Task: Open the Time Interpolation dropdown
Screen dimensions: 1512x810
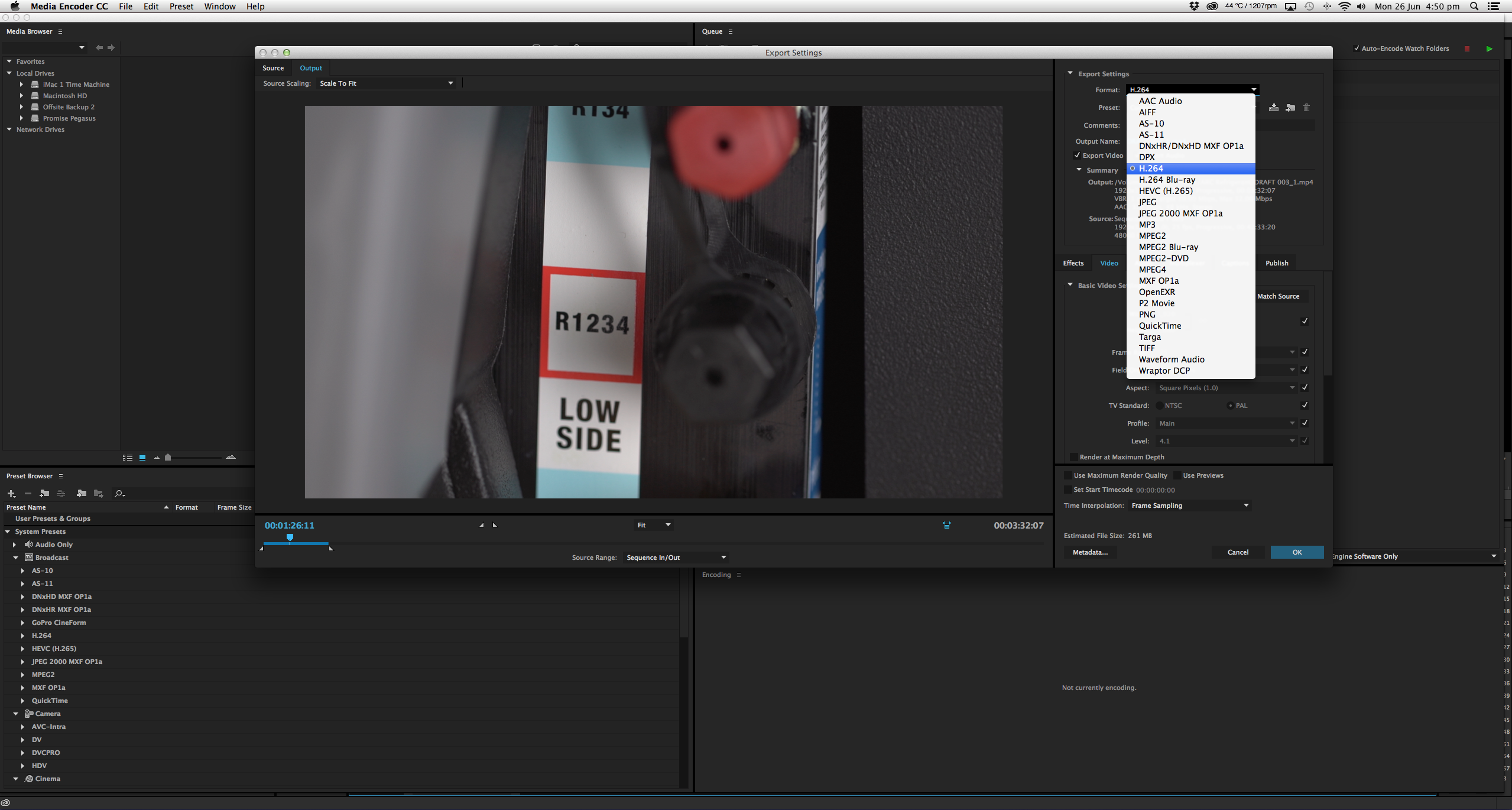Action: click(x=1189, y=505)
